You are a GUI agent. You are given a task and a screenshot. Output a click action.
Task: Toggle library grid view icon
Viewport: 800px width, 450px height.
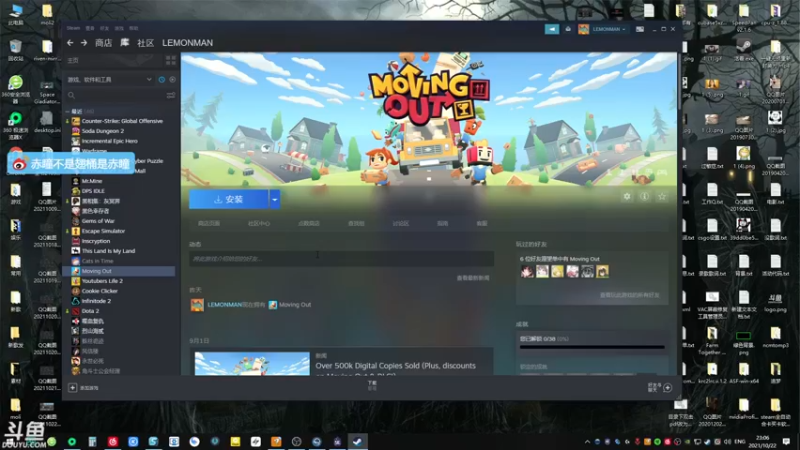pyautogui.click(x=170, y=61)
